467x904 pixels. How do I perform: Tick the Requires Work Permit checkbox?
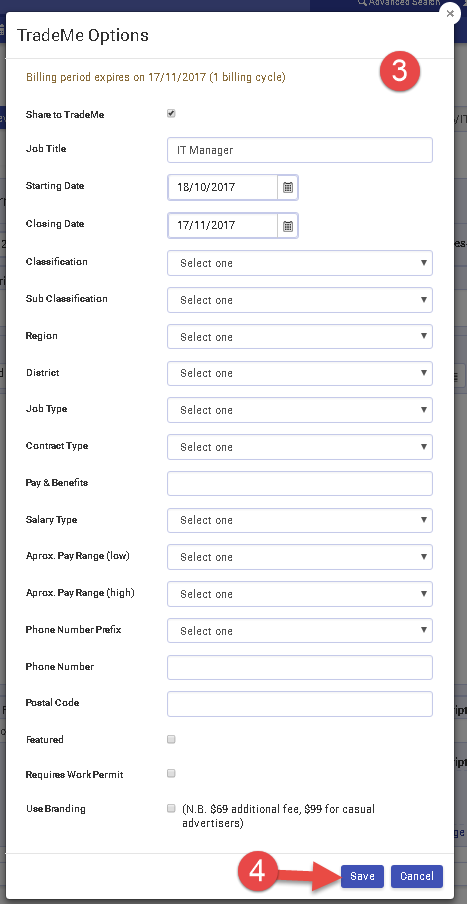tap(171, 774)
